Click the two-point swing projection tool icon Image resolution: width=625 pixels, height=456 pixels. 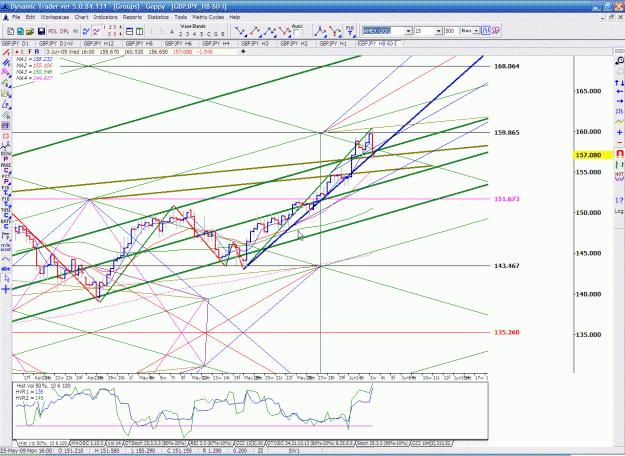point(240,31)
